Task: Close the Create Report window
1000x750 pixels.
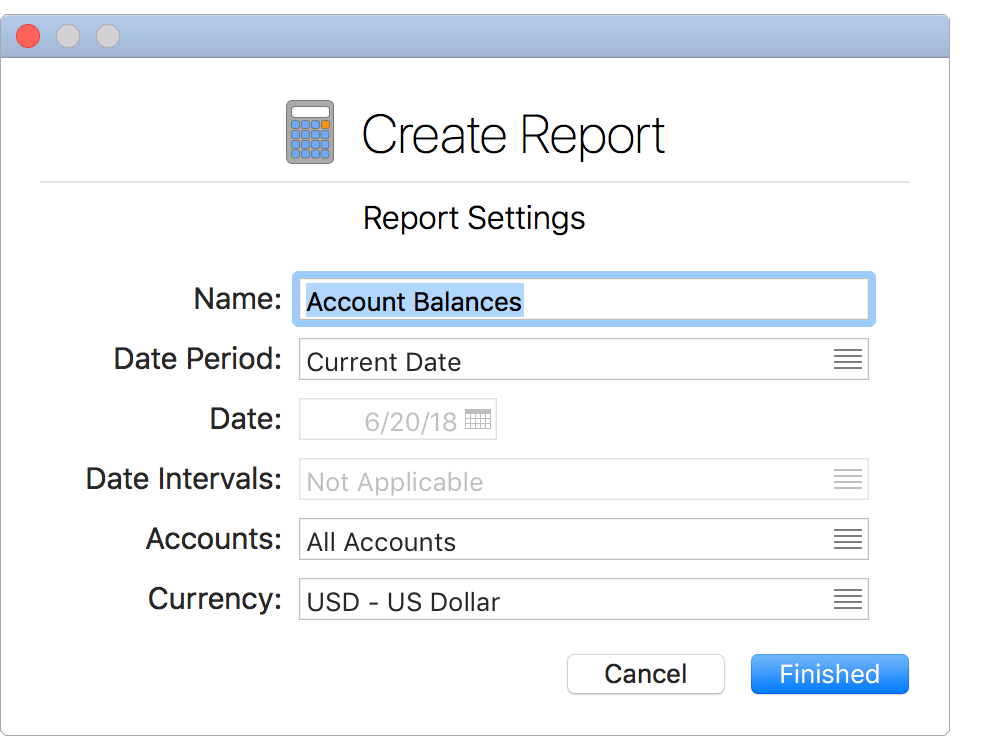Action: (28, 36)
